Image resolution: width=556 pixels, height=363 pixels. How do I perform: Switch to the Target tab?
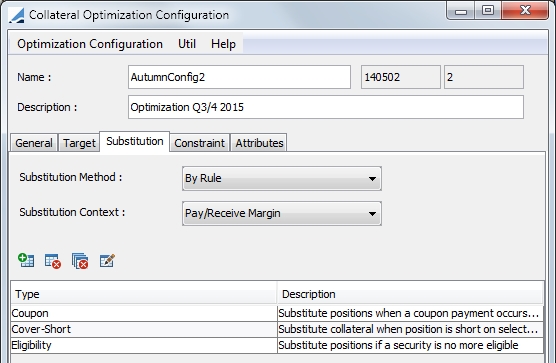coord(79,143)
